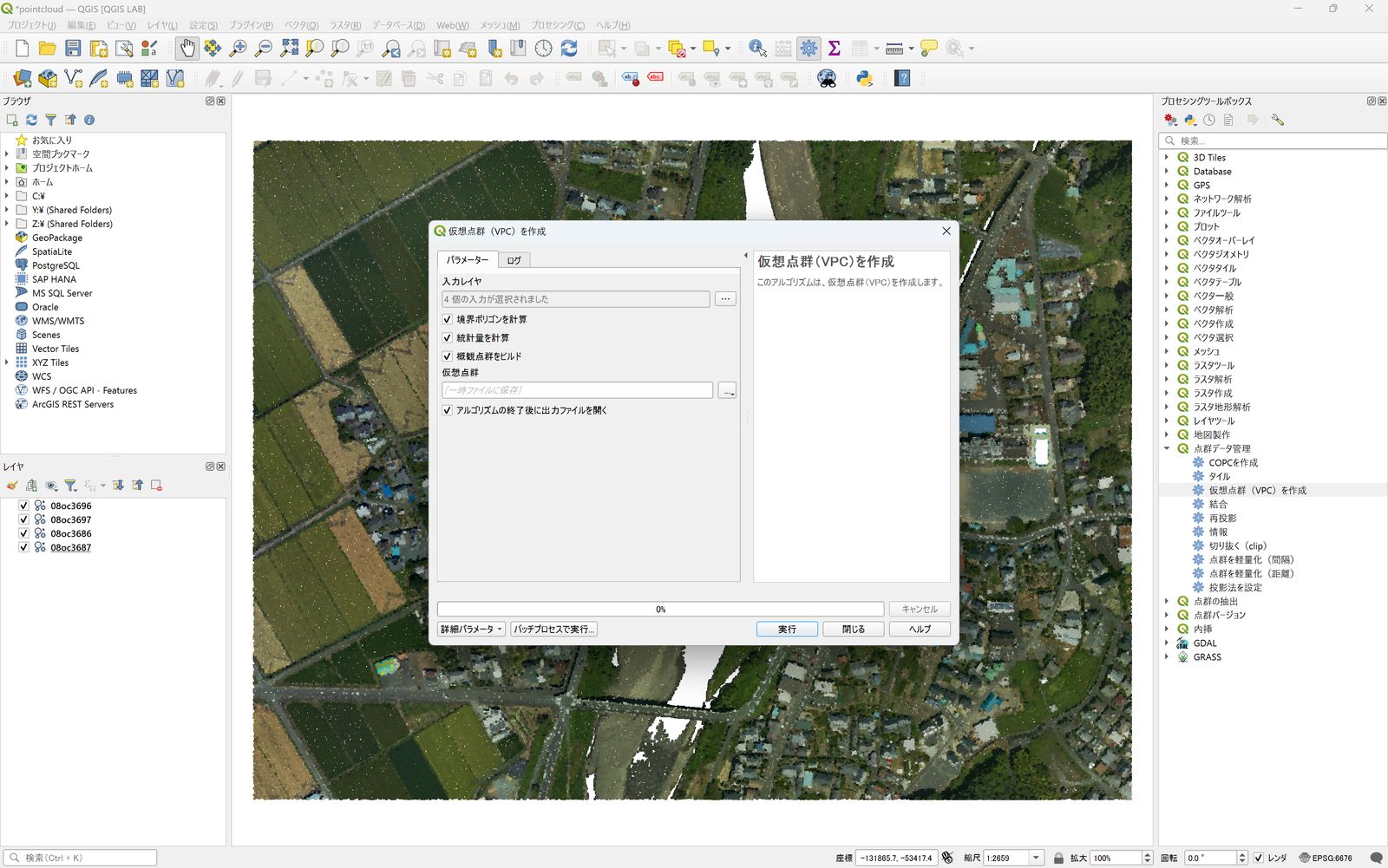Click the 0% progress bar in dialog
Image resolution: width=1388 pixels, height=868 pixels.
tap(660, 609)
